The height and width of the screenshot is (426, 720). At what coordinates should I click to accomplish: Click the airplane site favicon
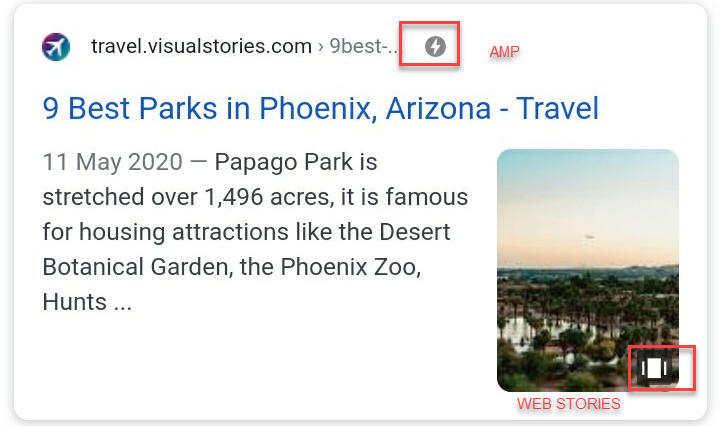[56, 47]
